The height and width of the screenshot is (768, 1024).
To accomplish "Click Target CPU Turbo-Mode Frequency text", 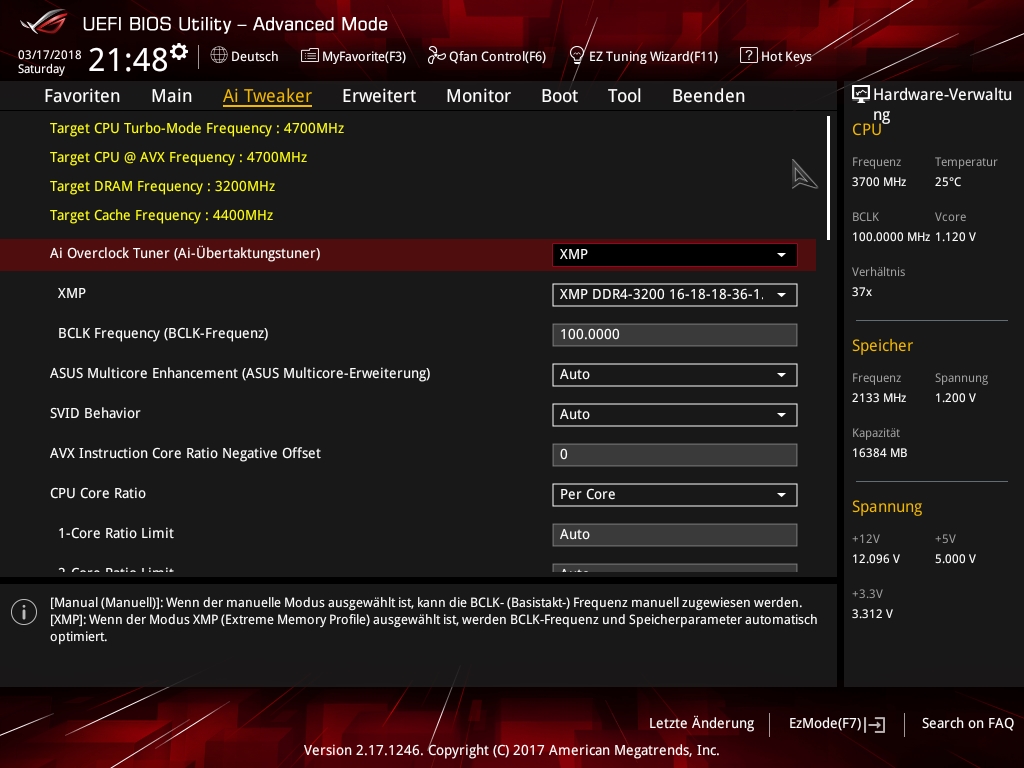I will coord(197,129).
